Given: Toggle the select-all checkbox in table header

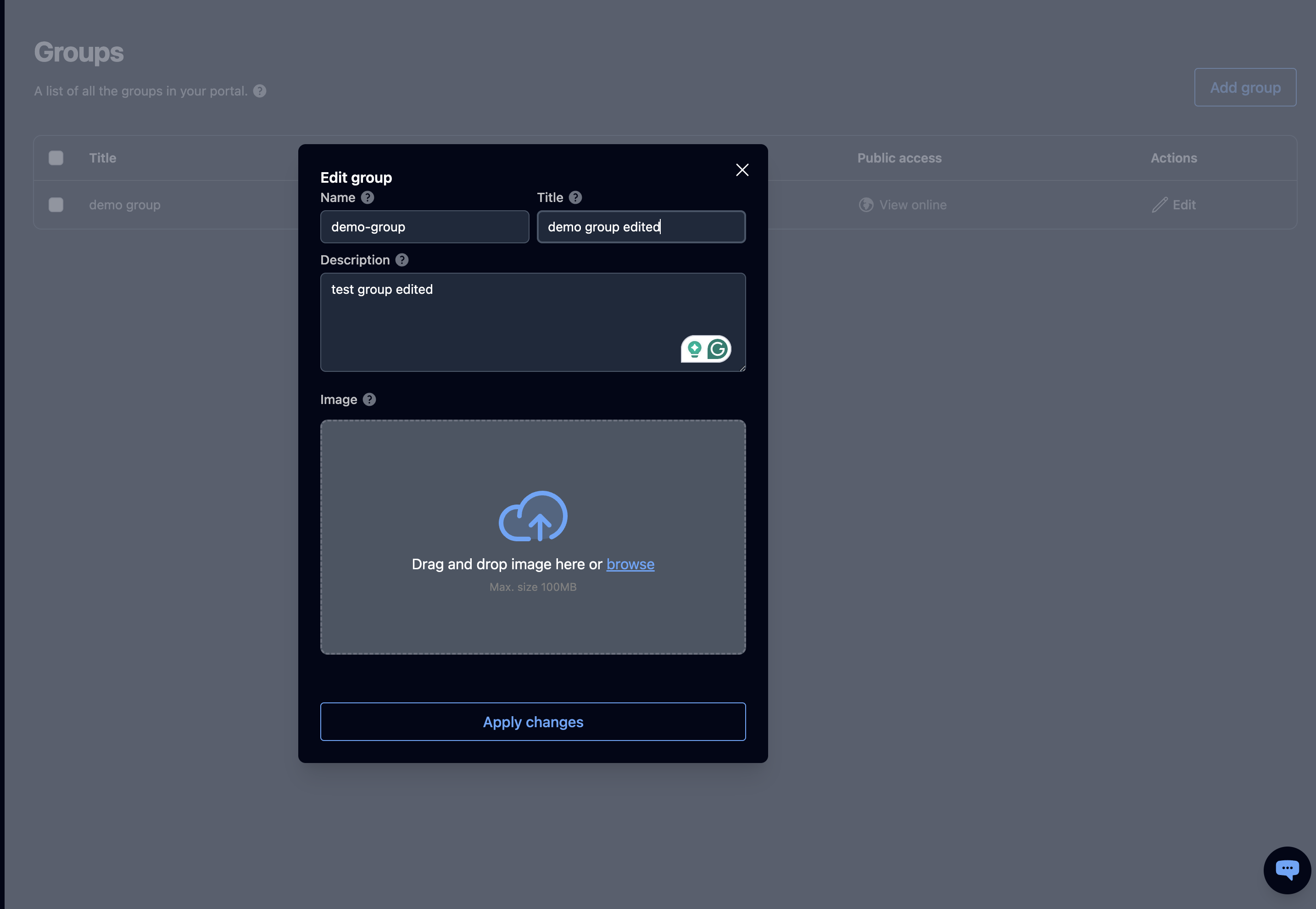Looking at the screenshot, I should coord(56,158).
